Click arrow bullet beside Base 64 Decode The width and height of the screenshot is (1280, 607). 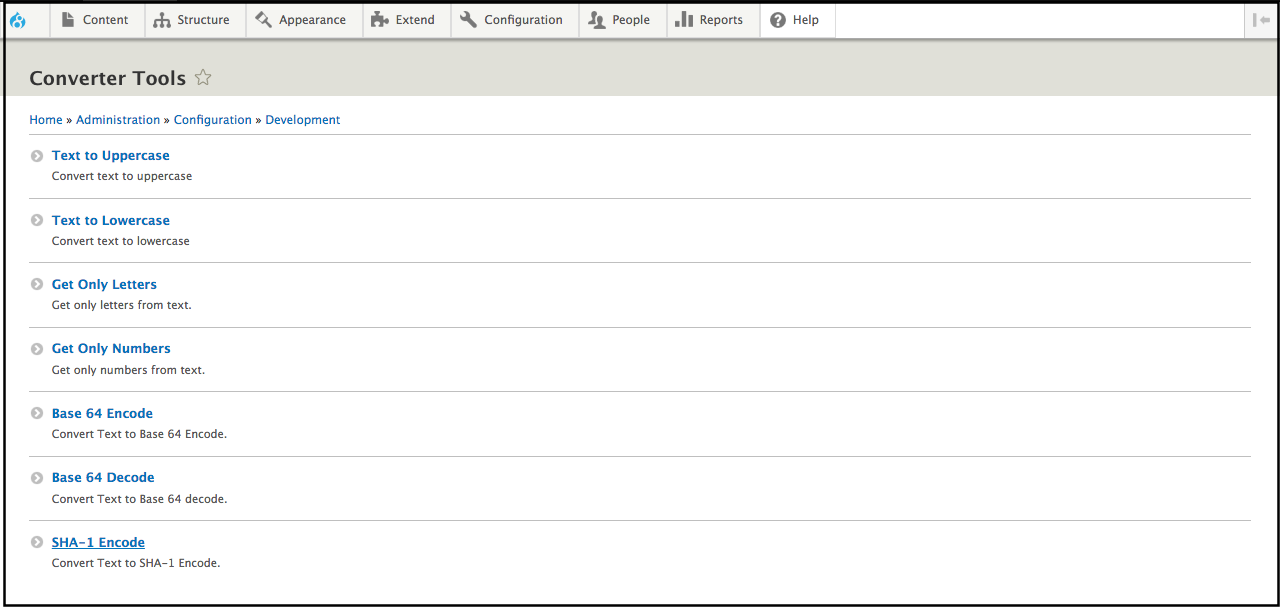(37, 478)
